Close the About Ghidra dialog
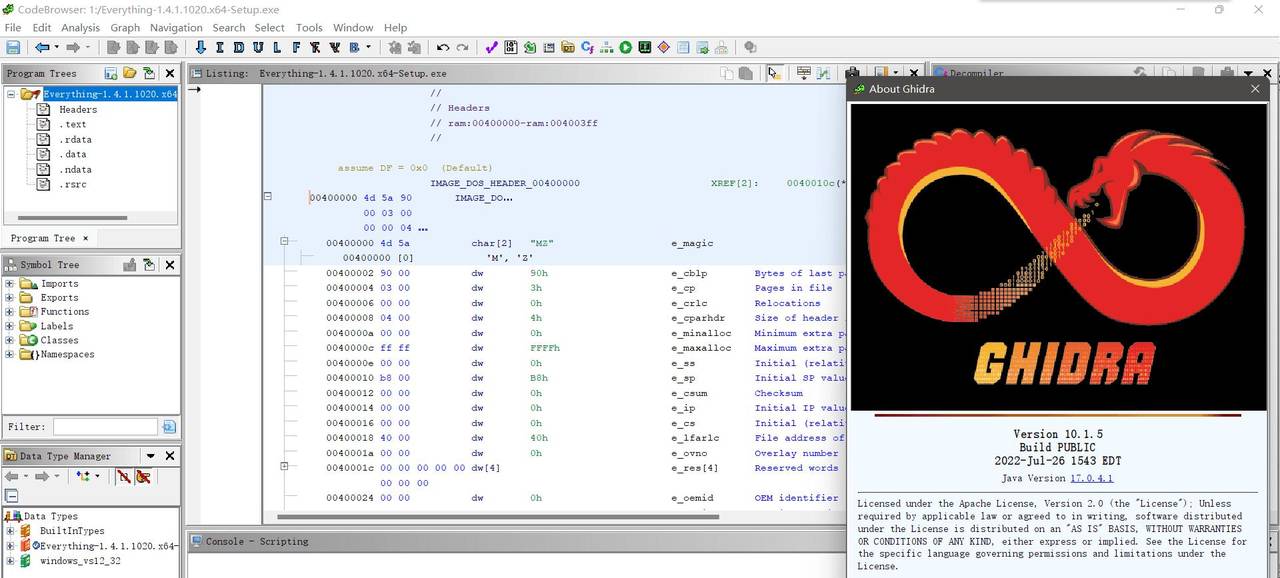This screenshot has height=578, width=1280. (1255, 89)
